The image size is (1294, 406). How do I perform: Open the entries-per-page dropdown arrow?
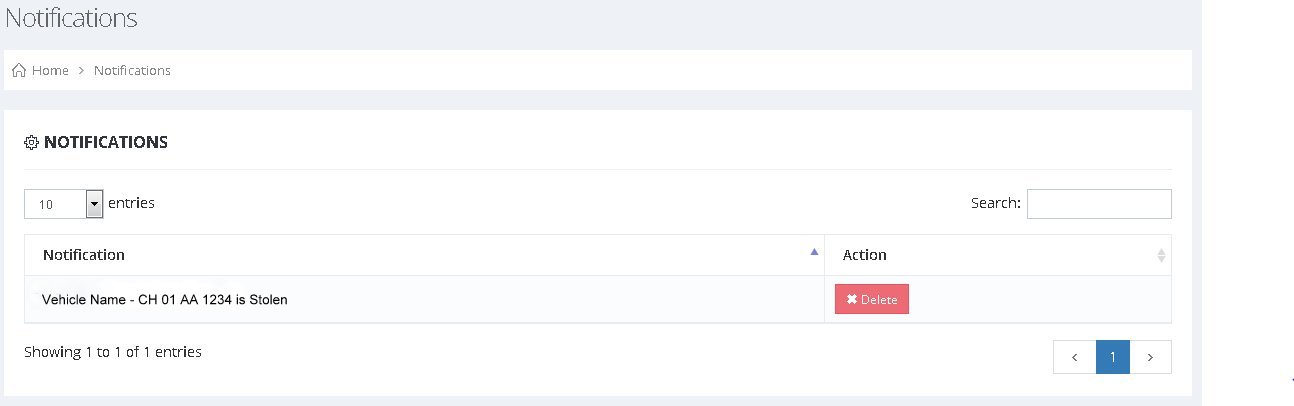[x=95, y=204]
